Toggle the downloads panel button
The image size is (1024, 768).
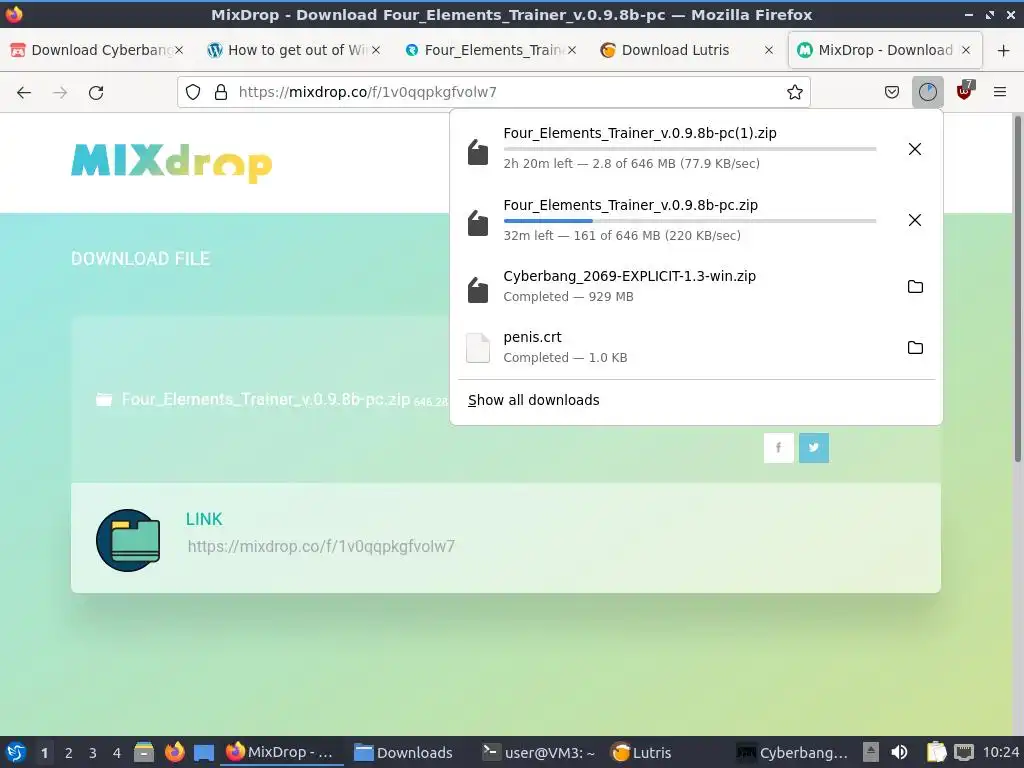pos(927,92)
